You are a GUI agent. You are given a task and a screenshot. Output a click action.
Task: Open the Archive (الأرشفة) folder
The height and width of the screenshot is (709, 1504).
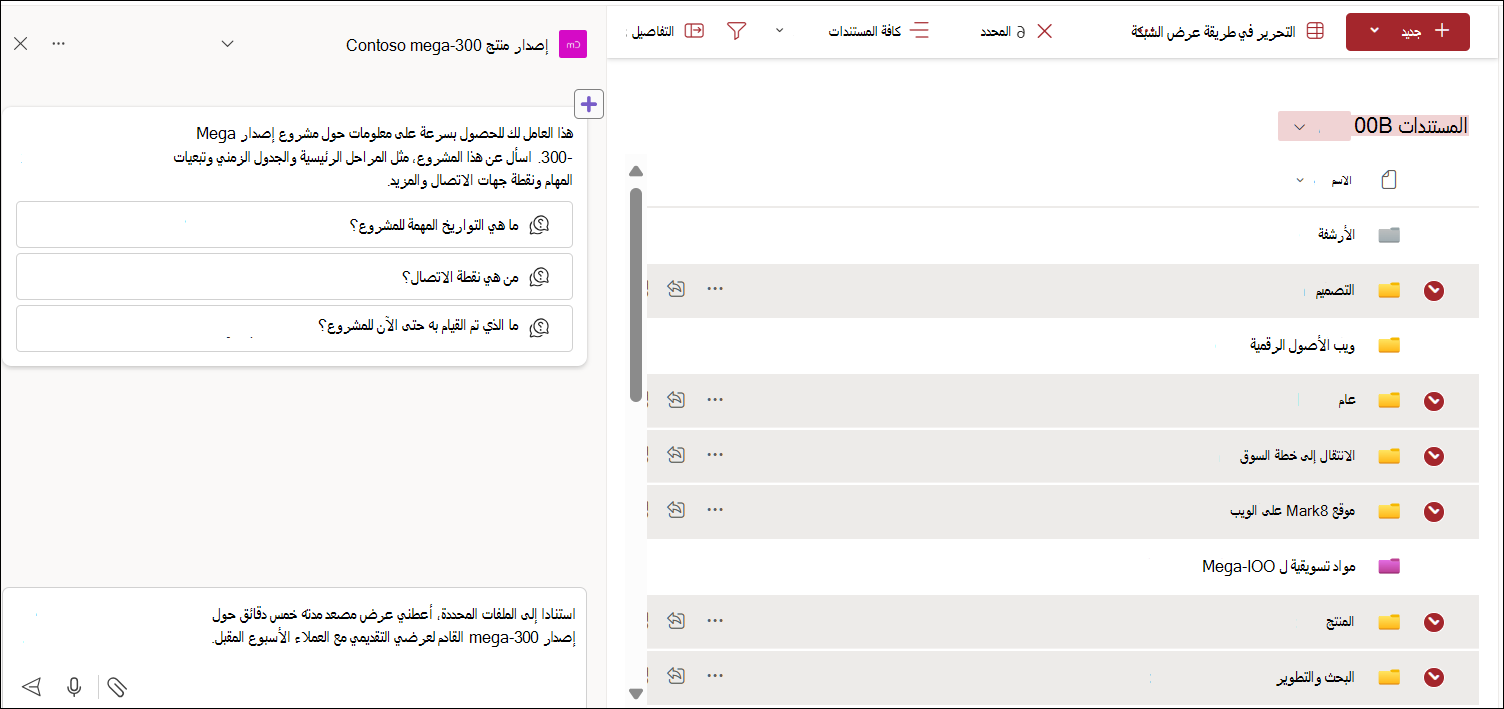tap(1337, 235)
